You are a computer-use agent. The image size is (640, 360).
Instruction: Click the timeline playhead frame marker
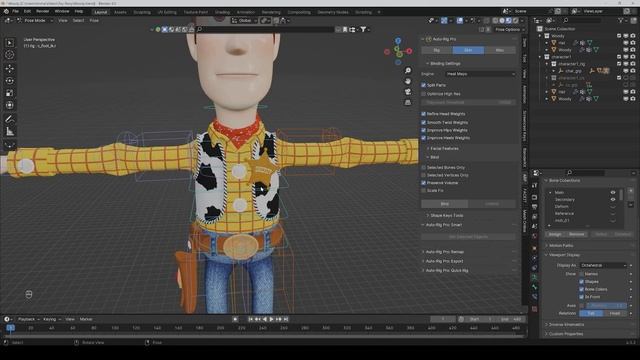(x=11, y=328)
